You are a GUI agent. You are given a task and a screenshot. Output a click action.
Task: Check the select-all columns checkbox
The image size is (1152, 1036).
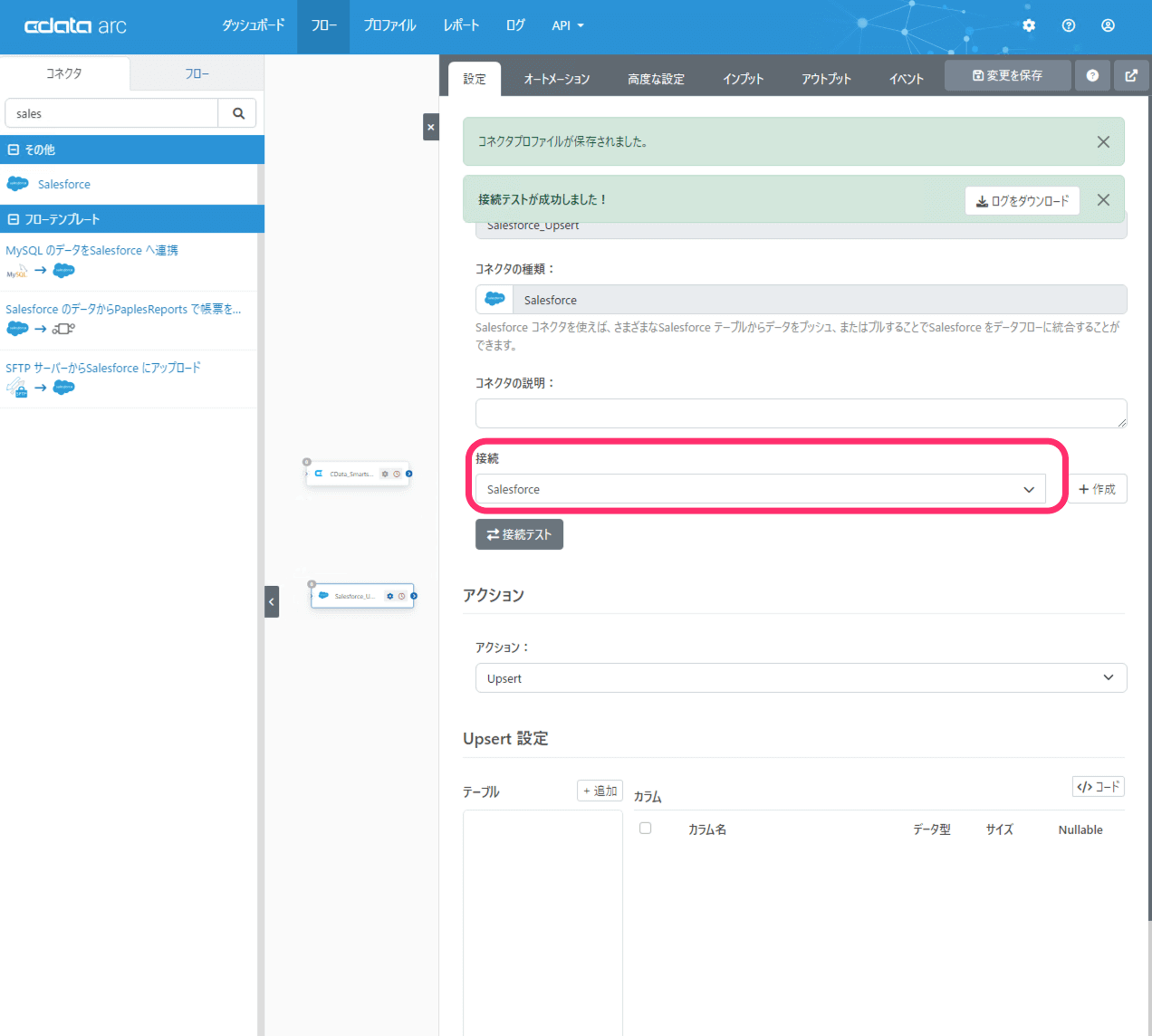646,828
